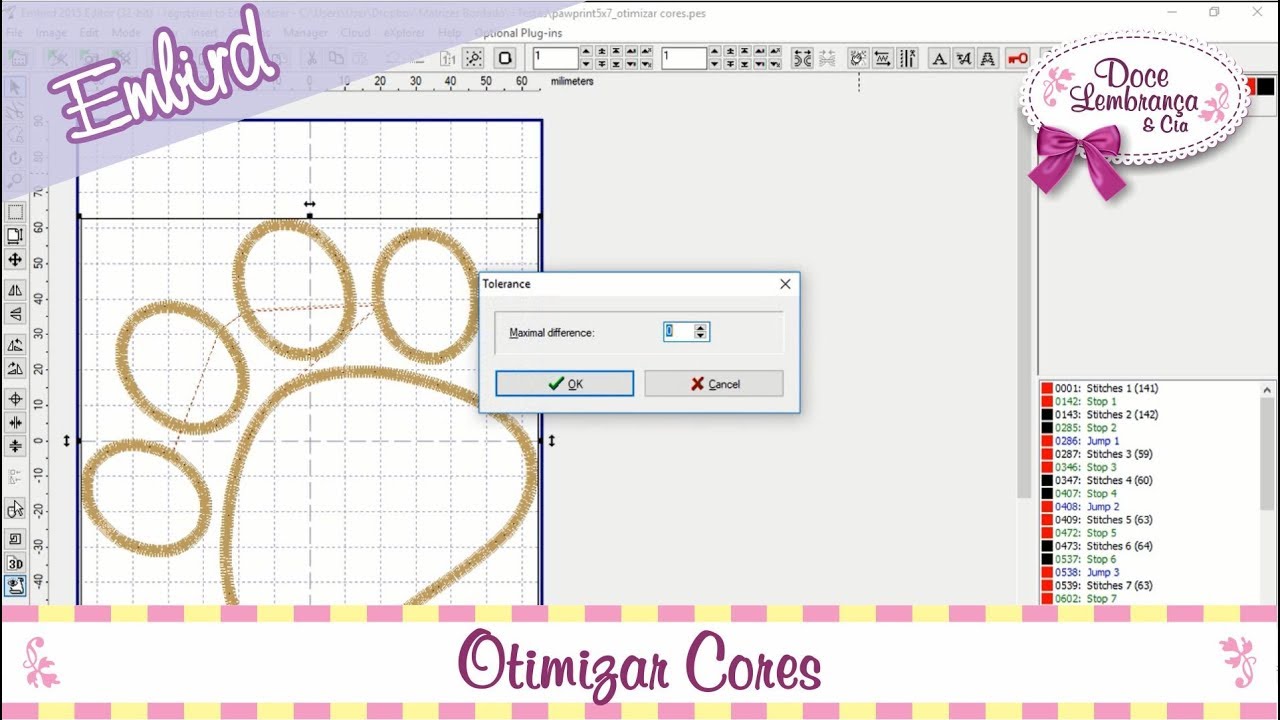Confirm the Tolerance dialog with OK

click(565, 384)
